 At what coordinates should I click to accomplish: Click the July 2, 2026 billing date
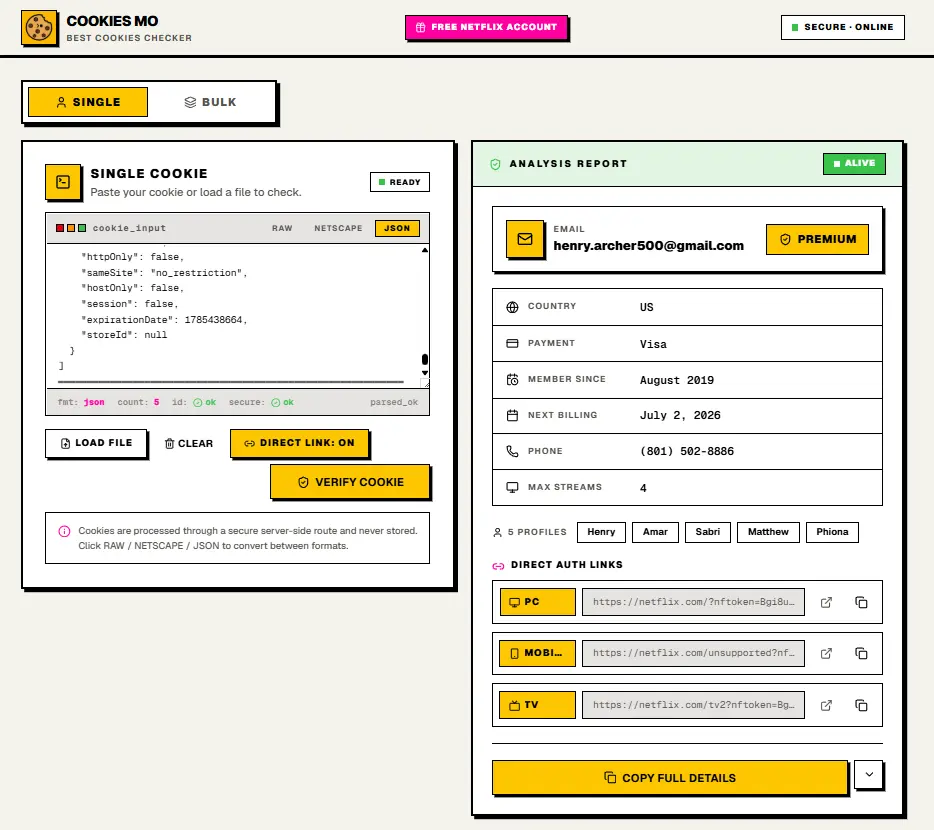coord(680,415)
